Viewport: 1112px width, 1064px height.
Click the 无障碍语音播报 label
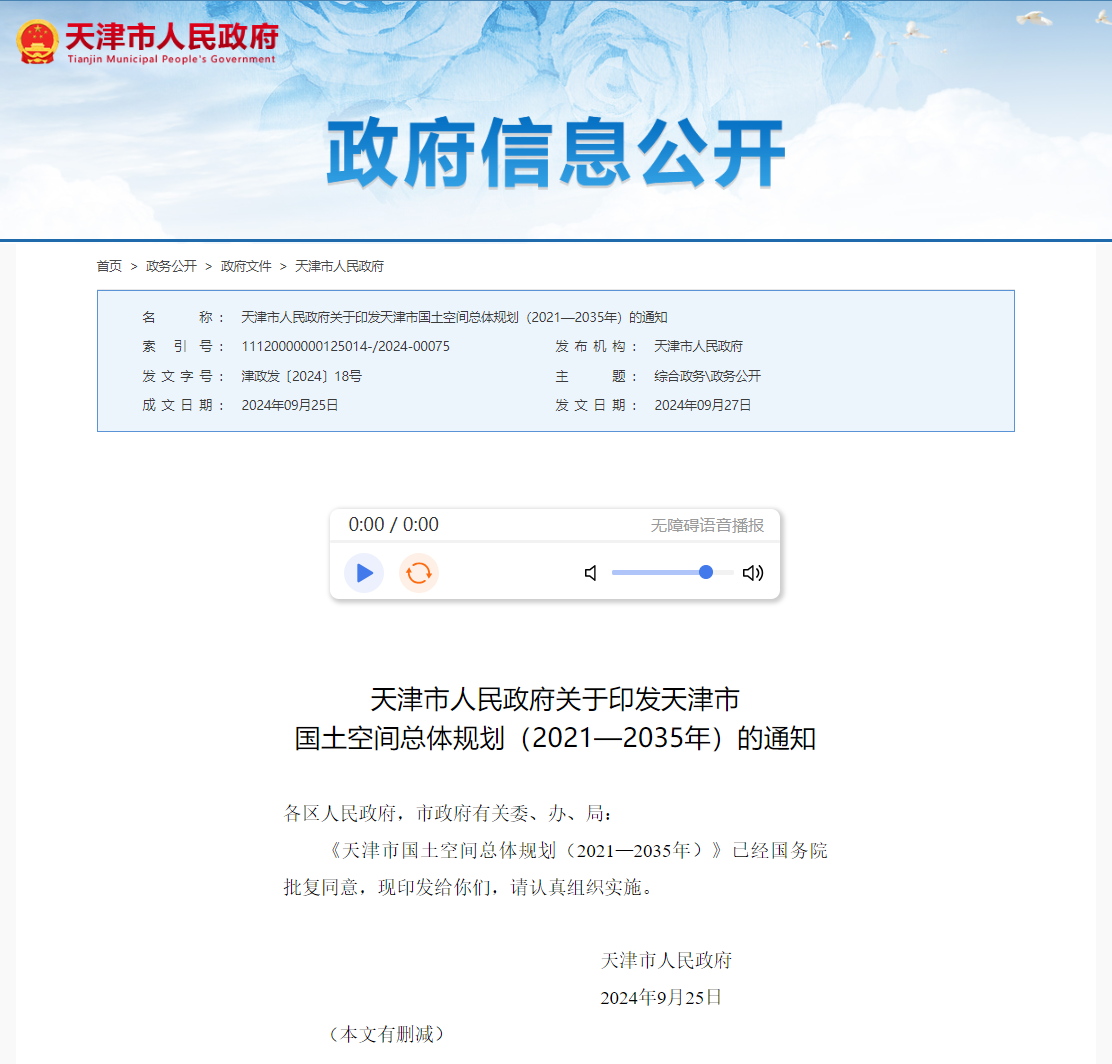[x=706, y=524]
